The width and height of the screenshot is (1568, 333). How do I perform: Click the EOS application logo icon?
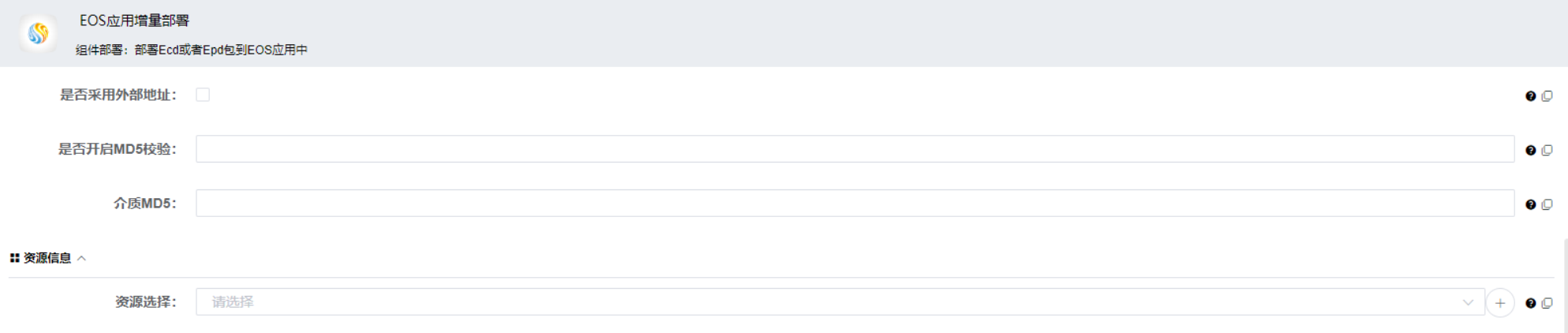coord(38,33)
